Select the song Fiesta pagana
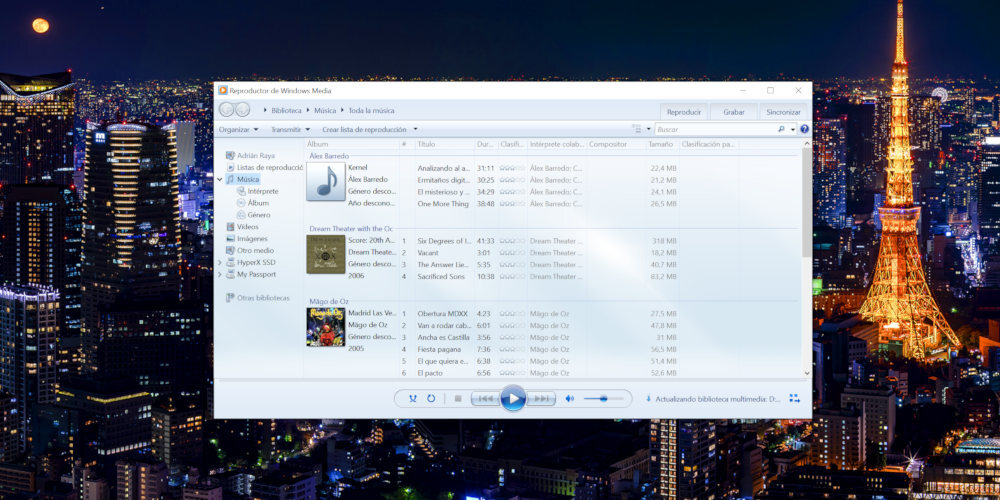 [x=437, y=349]
